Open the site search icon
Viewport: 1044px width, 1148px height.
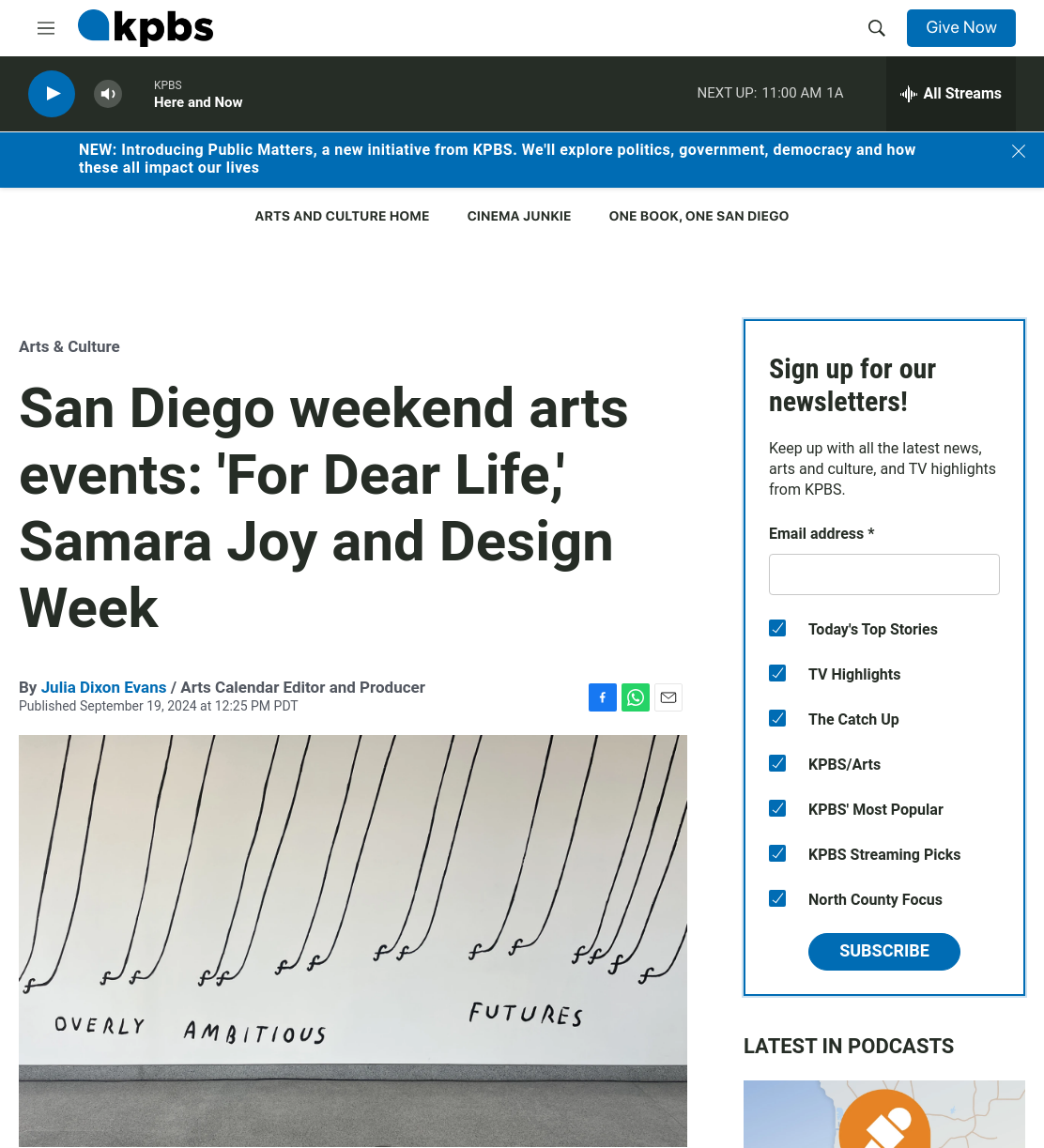click(877, 28)
